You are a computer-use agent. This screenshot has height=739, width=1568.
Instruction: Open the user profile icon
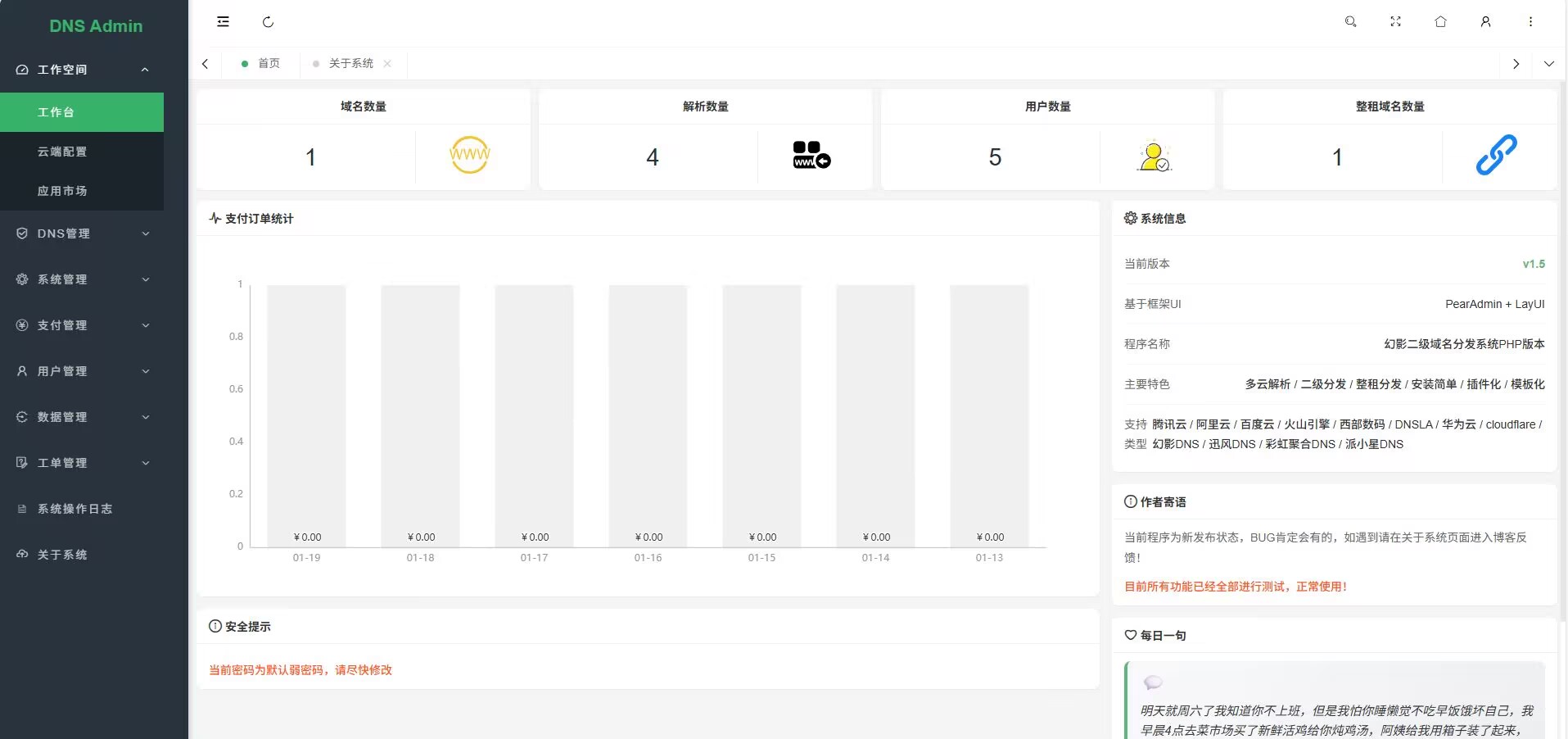[x=1485, y=22]
